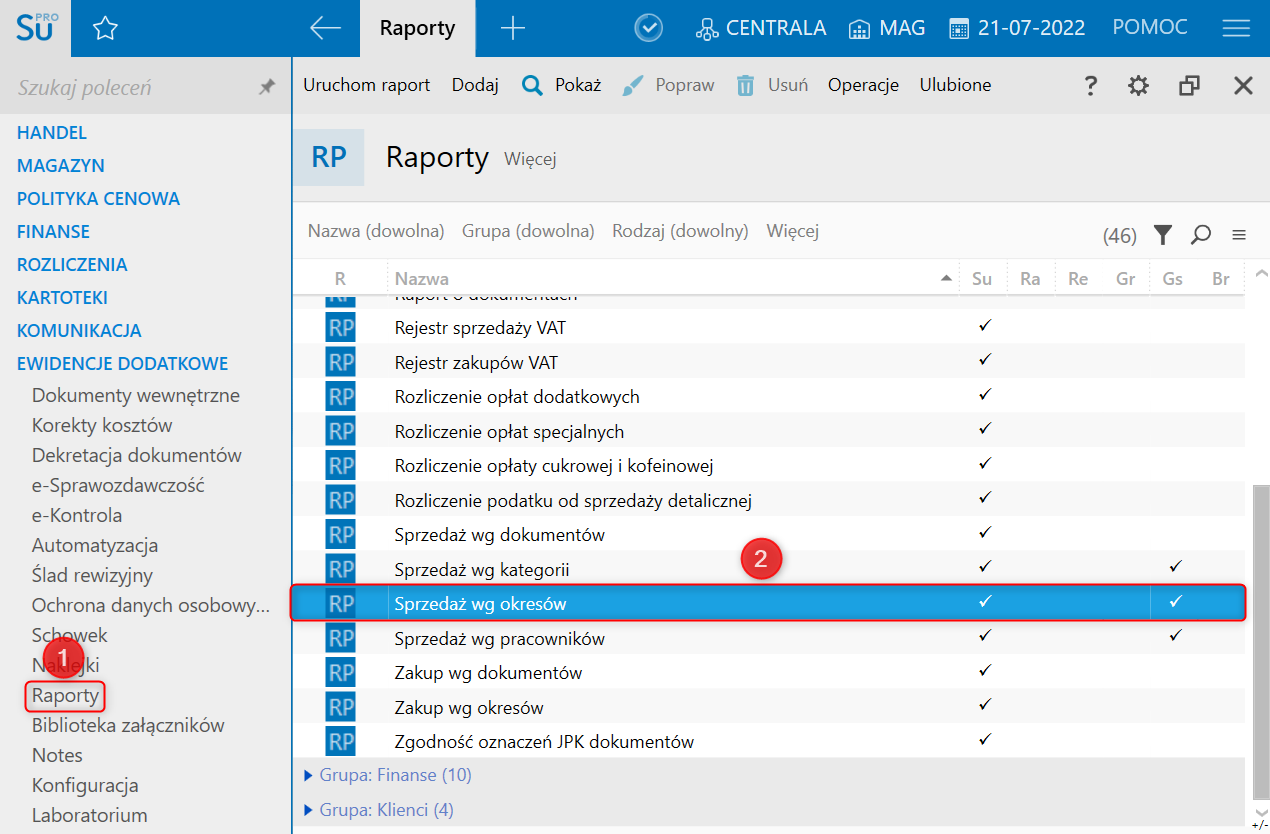This screenshot has height=834, width=1270.
Task: Click the magnifier search icon above list
Action: [x=1201, y=235]
